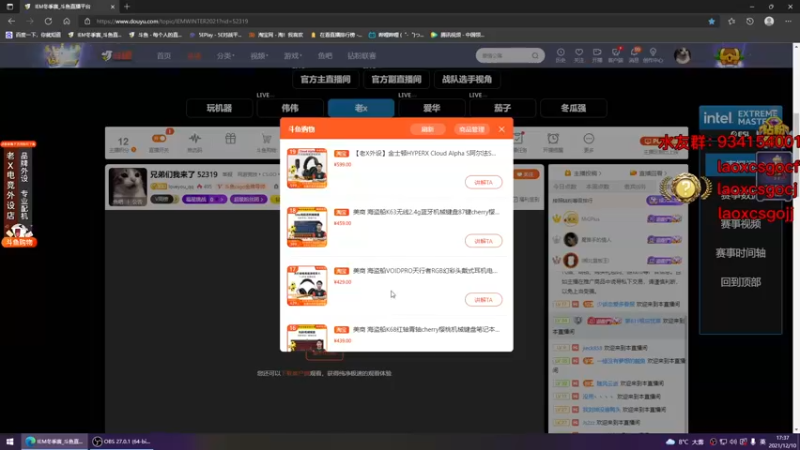
Task: Open the gift box icon in streamer toolbar
Action: click(x=231, y=139)
